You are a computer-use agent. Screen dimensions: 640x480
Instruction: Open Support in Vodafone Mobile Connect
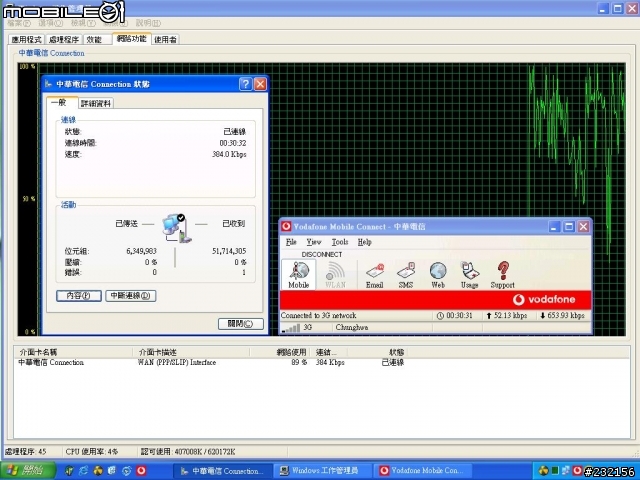(502, 275)
